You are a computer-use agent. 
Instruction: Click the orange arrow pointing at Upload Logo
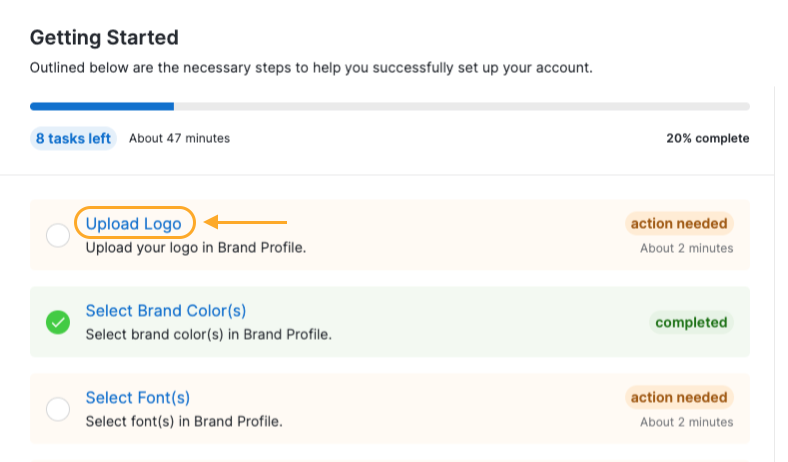pos(246,222)
